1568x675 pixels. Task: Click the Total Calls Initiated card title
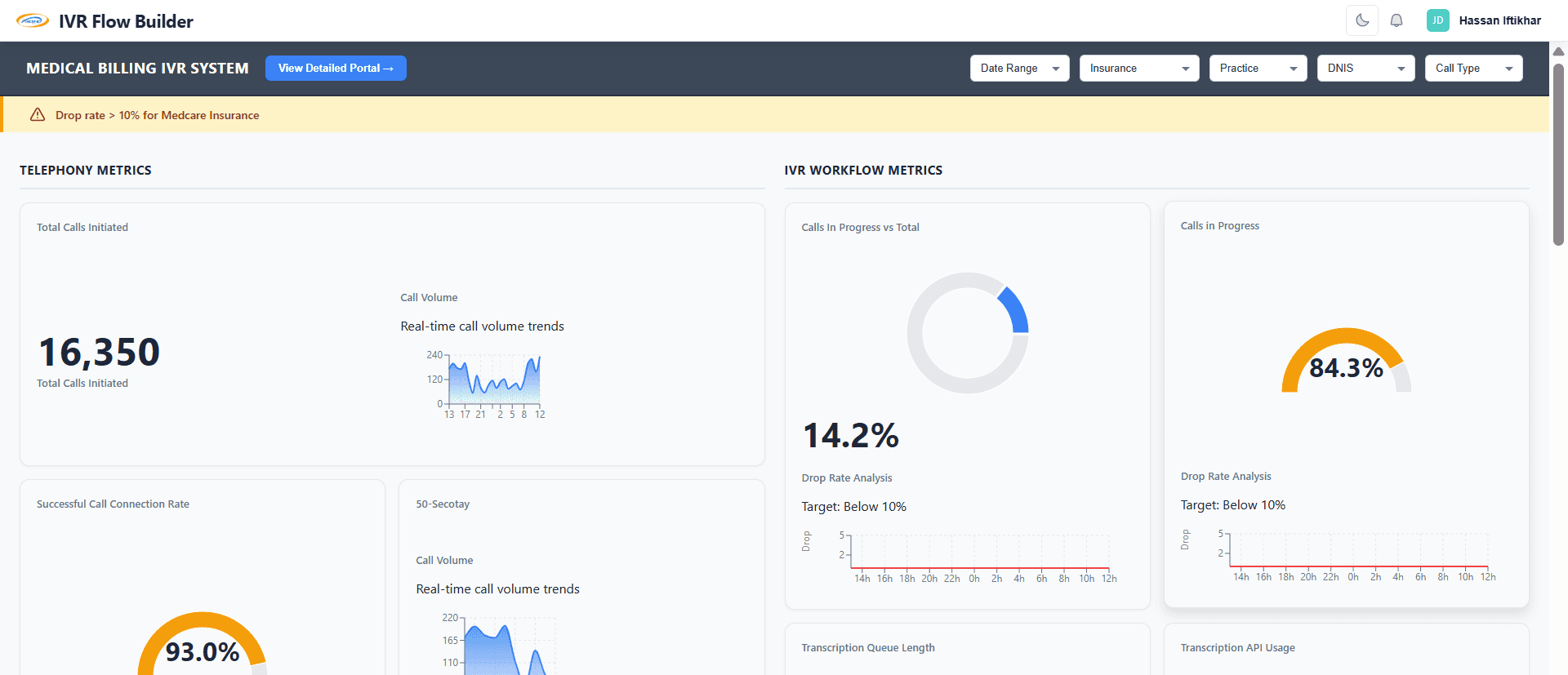[x=82, y=228]
